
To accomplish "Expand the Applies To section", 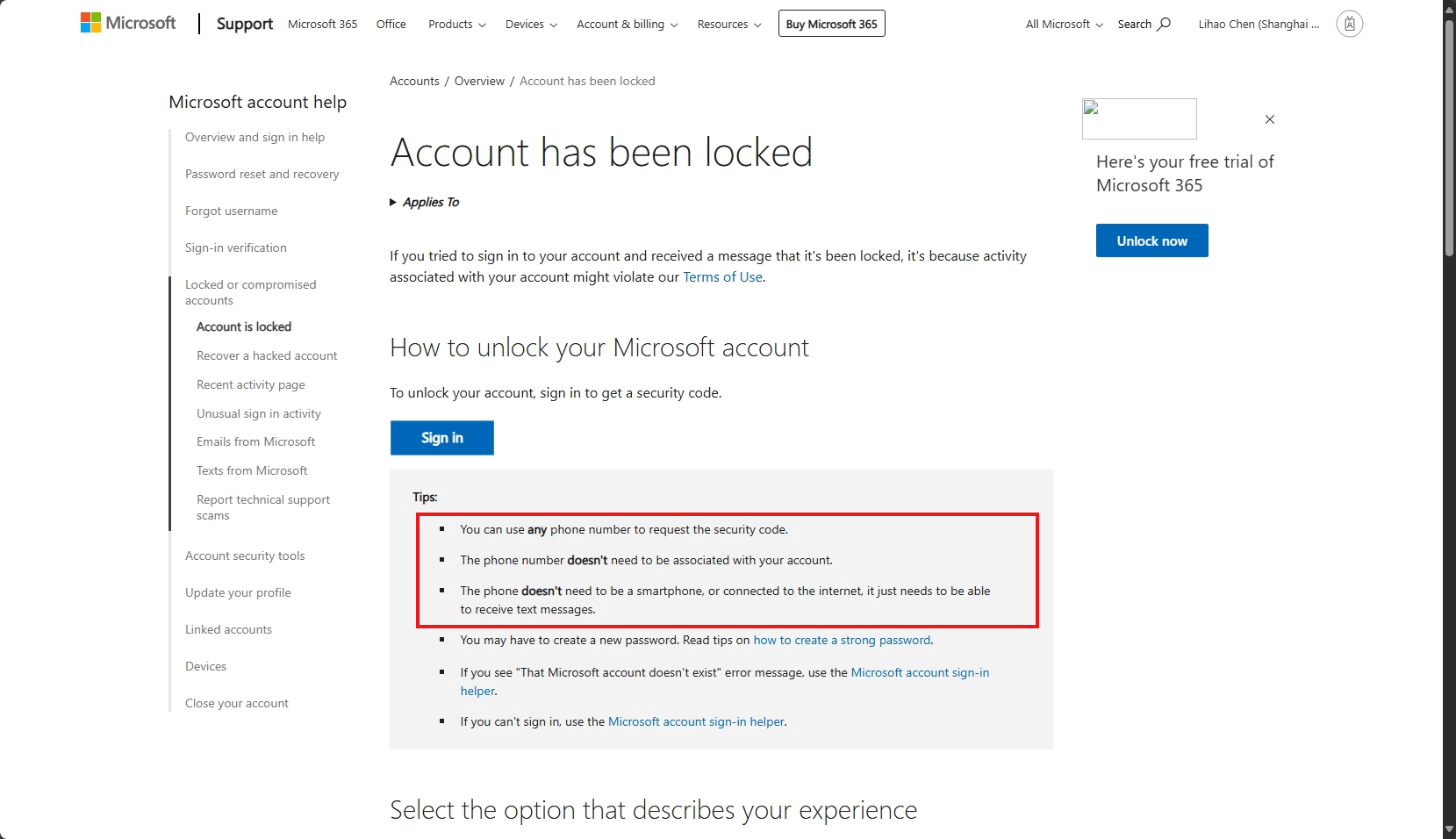I will [425, 202].
